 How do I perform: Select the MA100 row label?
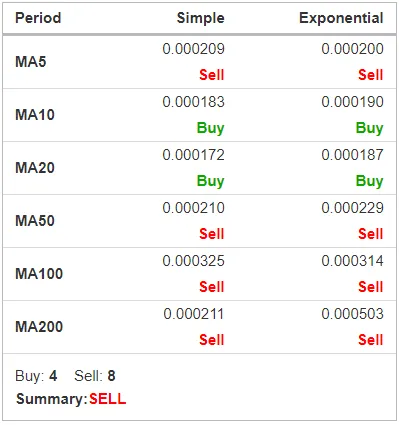(x=39, y=274)
